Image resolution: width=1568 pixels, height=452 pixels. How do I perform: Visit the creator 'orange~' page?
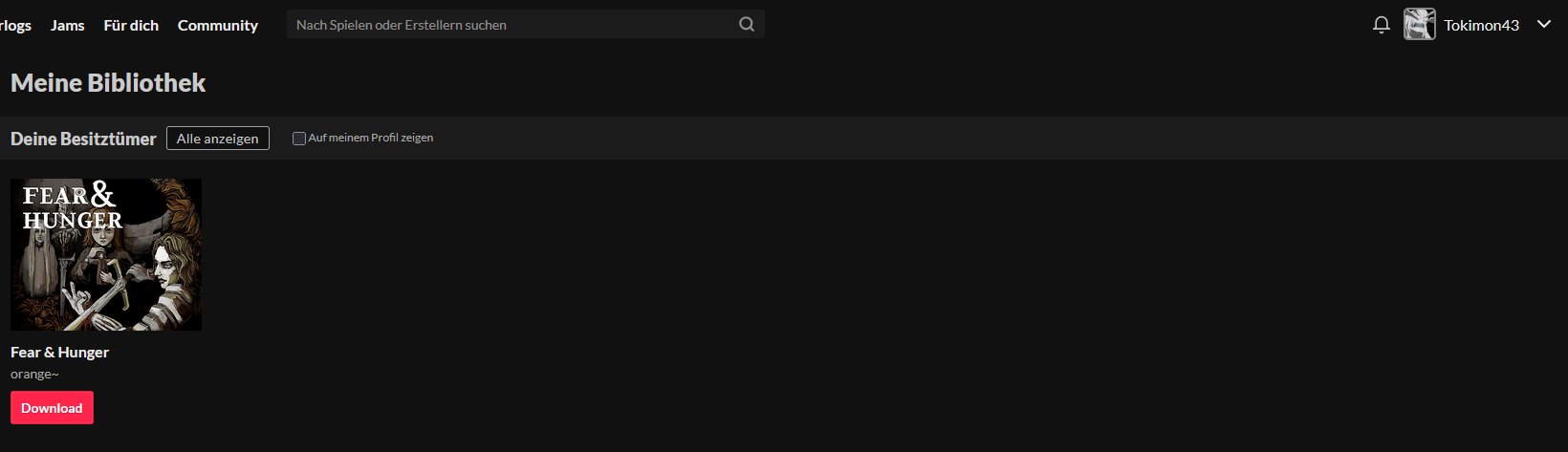34,375
